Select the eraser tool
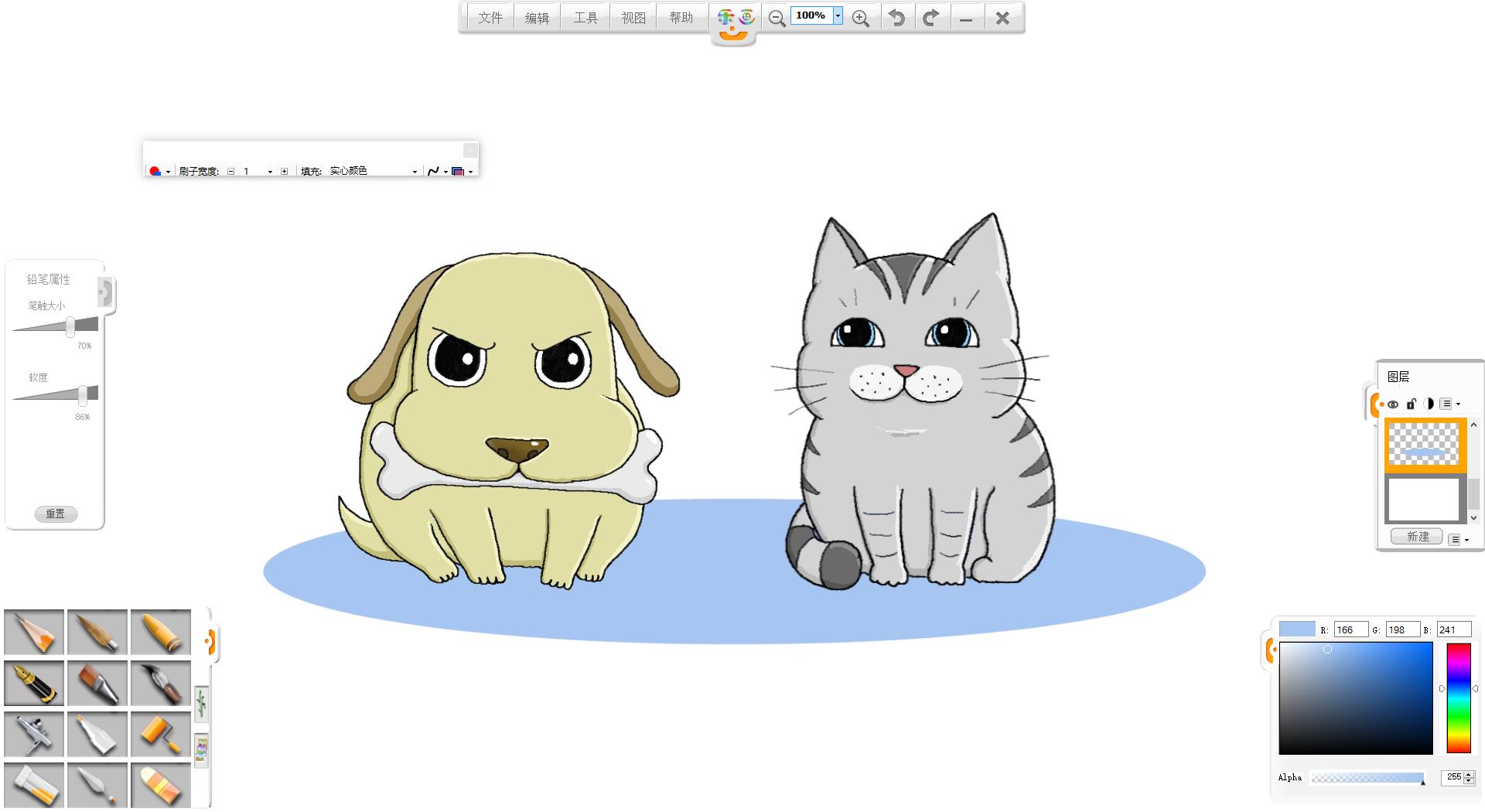The image size is (1485, 812). pos(160,784)
